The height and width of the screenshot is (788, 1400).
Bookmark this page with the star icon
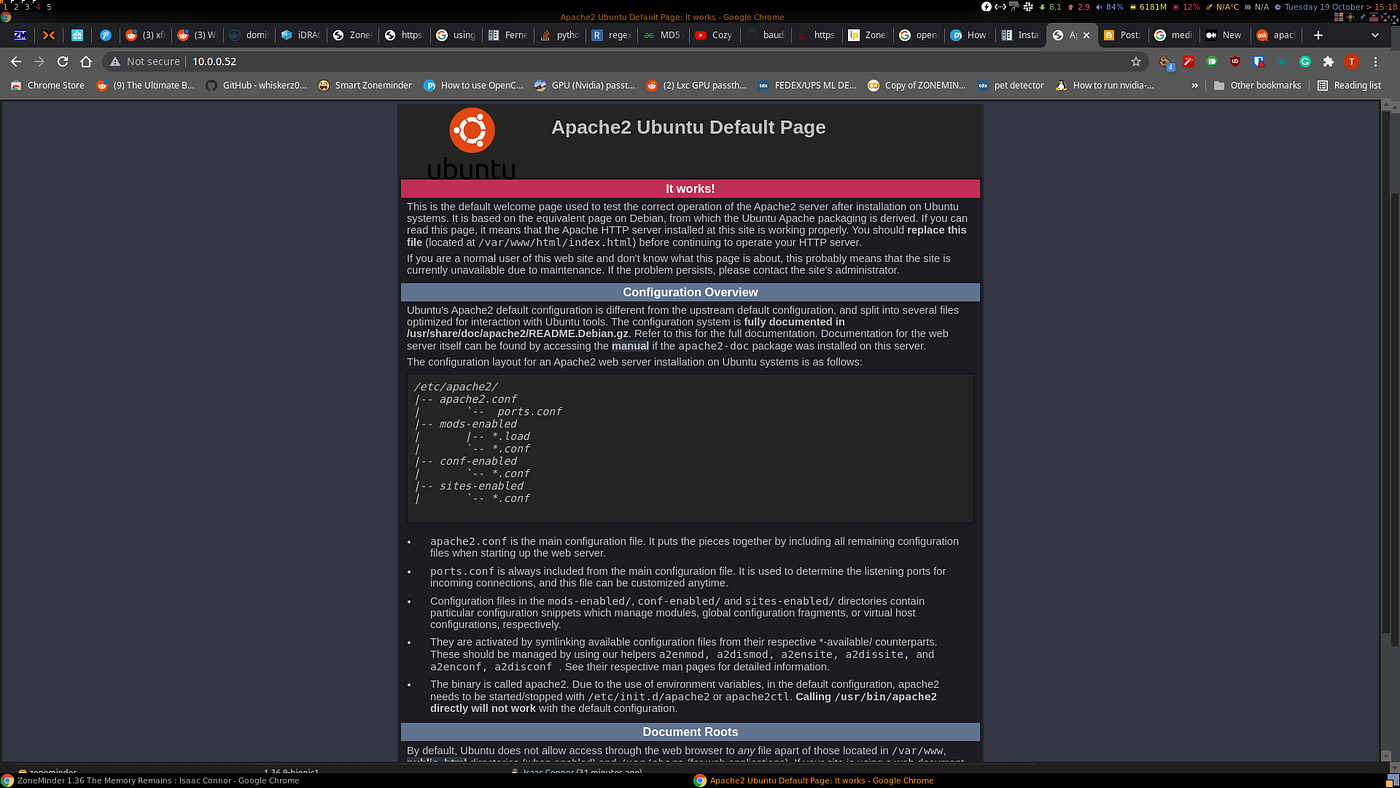pos(1136,61)
